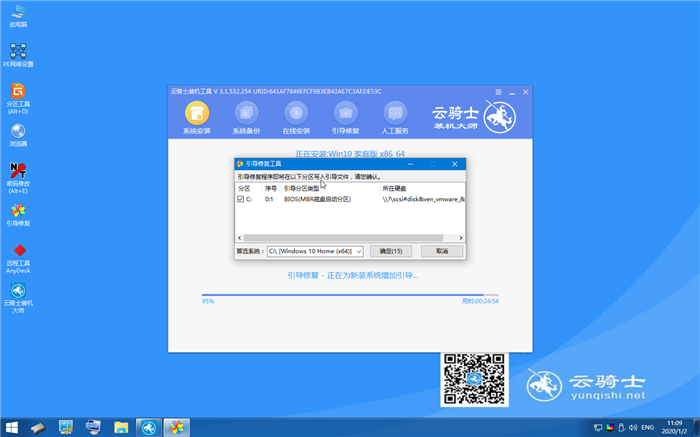Click the USB device tray icon
Screen dimensions: 700x437
click(621, 428)
